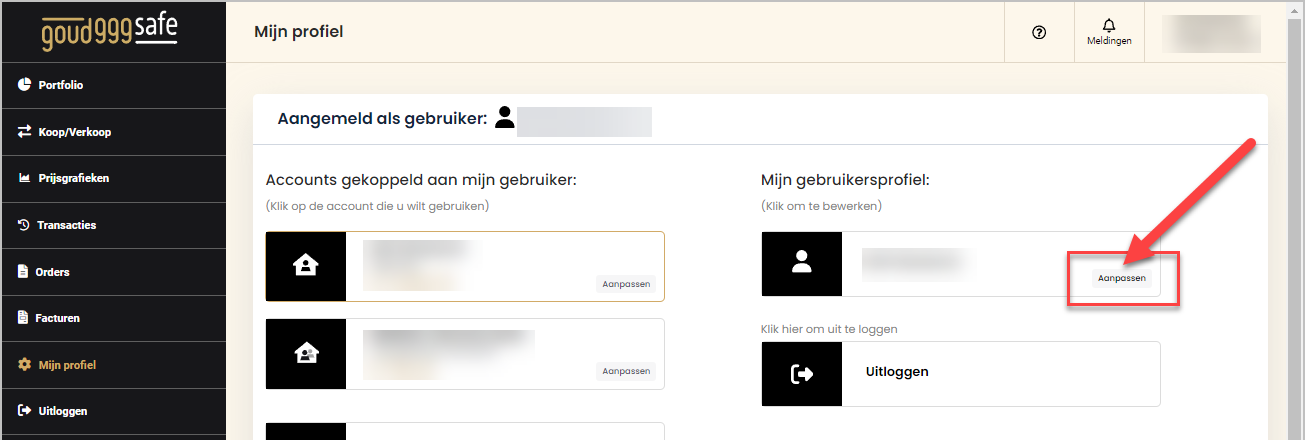Click Aanpassen on the first account
The width and height of the screenshot is (1305, 440).
click(626, 284)
